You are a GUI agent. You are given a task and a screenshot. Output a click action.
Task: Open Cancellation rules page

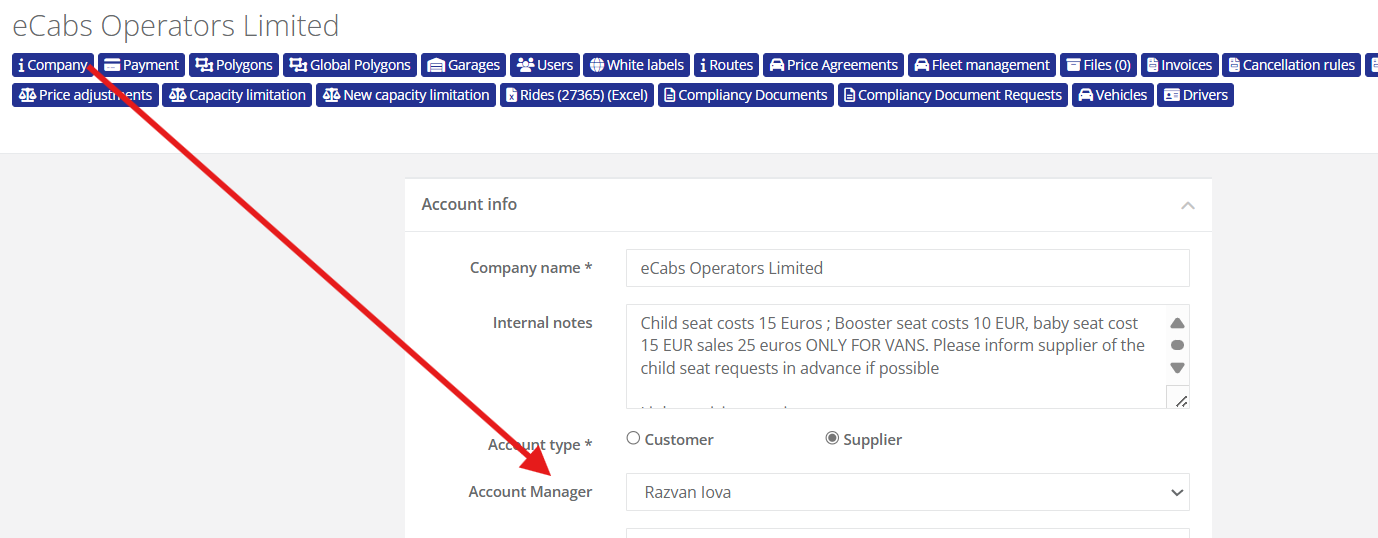1291,65
